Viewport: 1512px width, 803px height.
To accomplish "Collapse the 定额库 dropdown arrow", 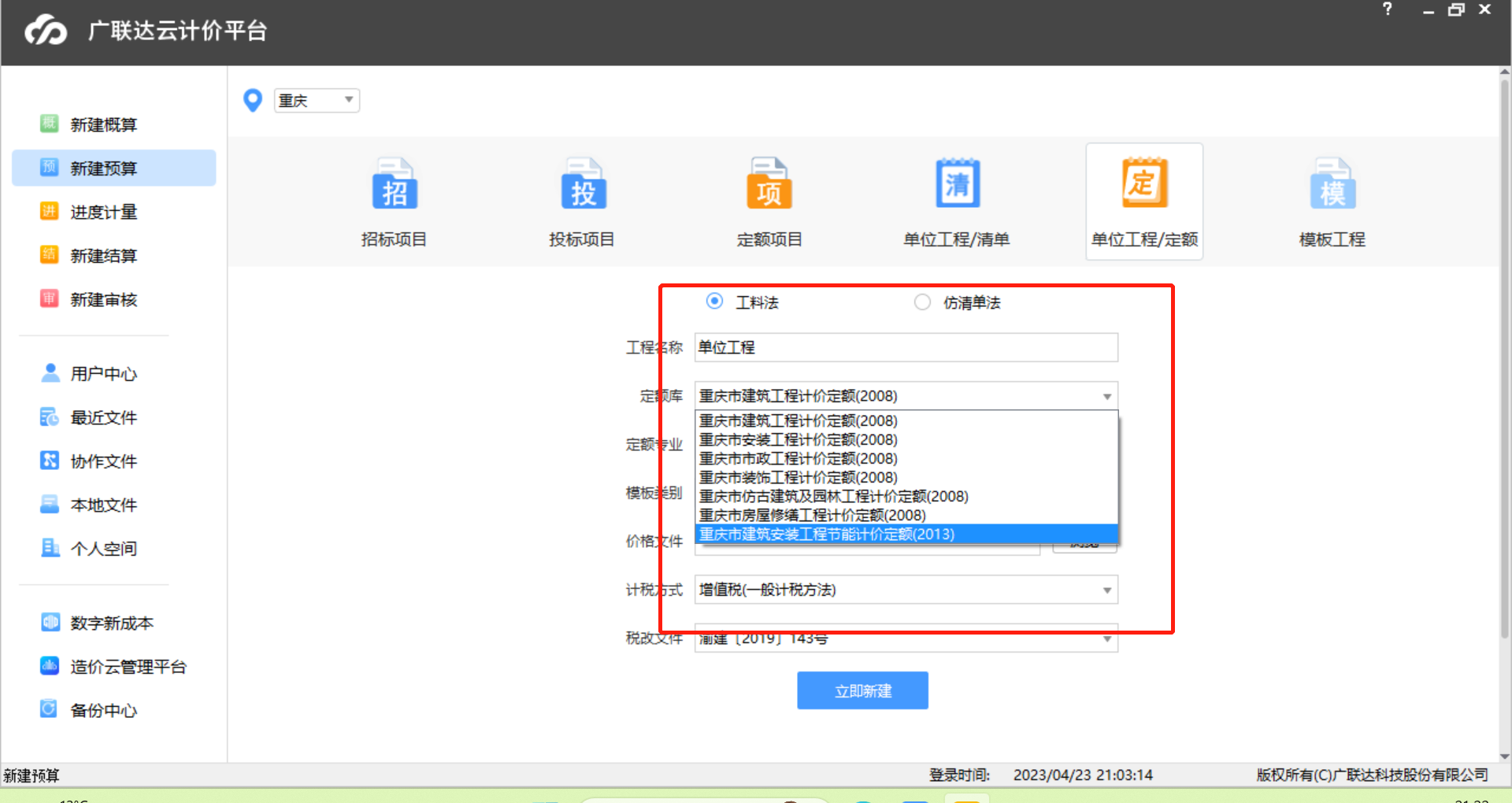I will 1106,396.
